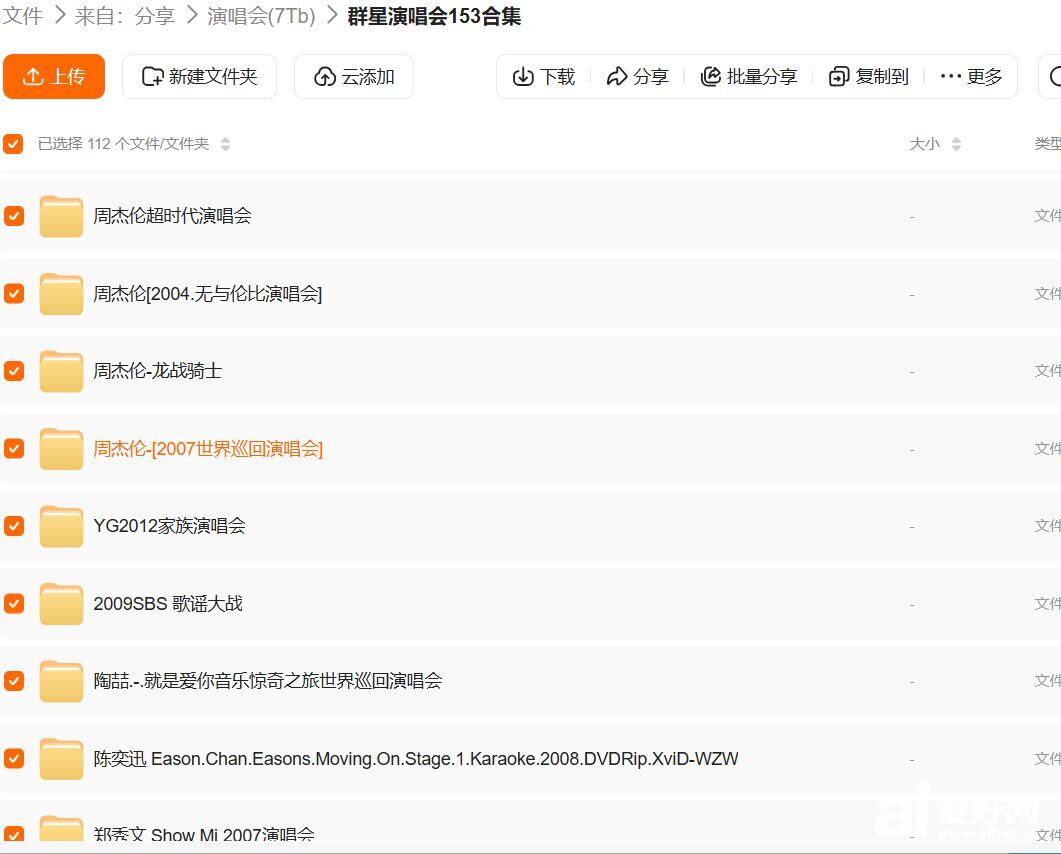Create a folder with 新建文件夹
Viewport: 1061px width, 854px height.
199,76
